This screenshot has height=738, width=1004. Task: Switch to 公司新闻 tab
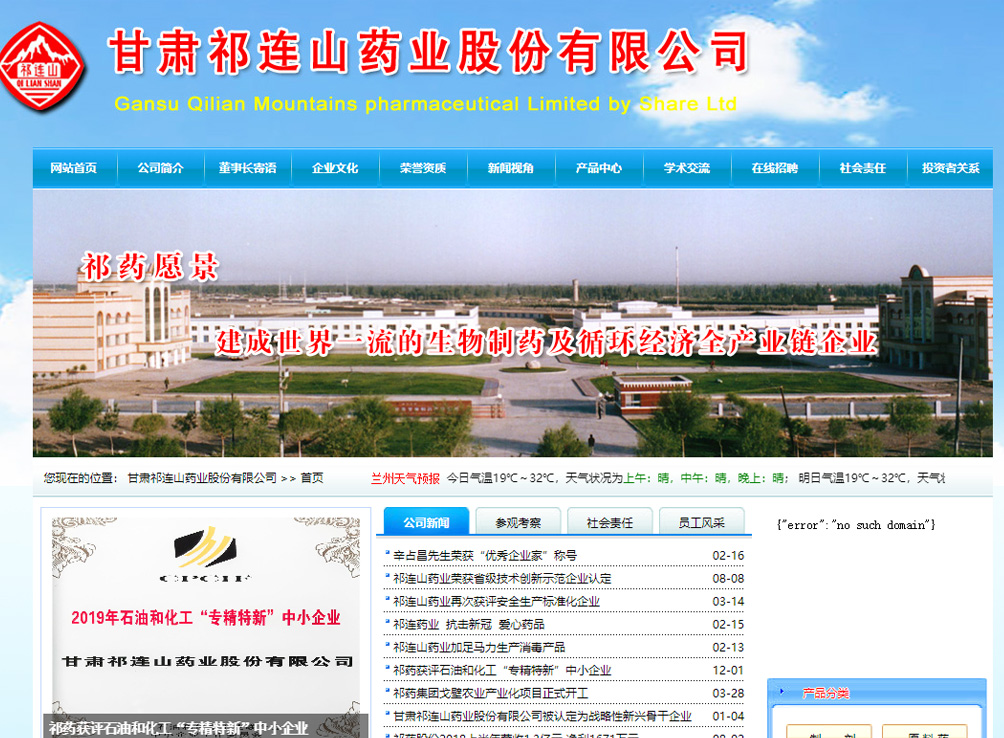tap(426, 522)
